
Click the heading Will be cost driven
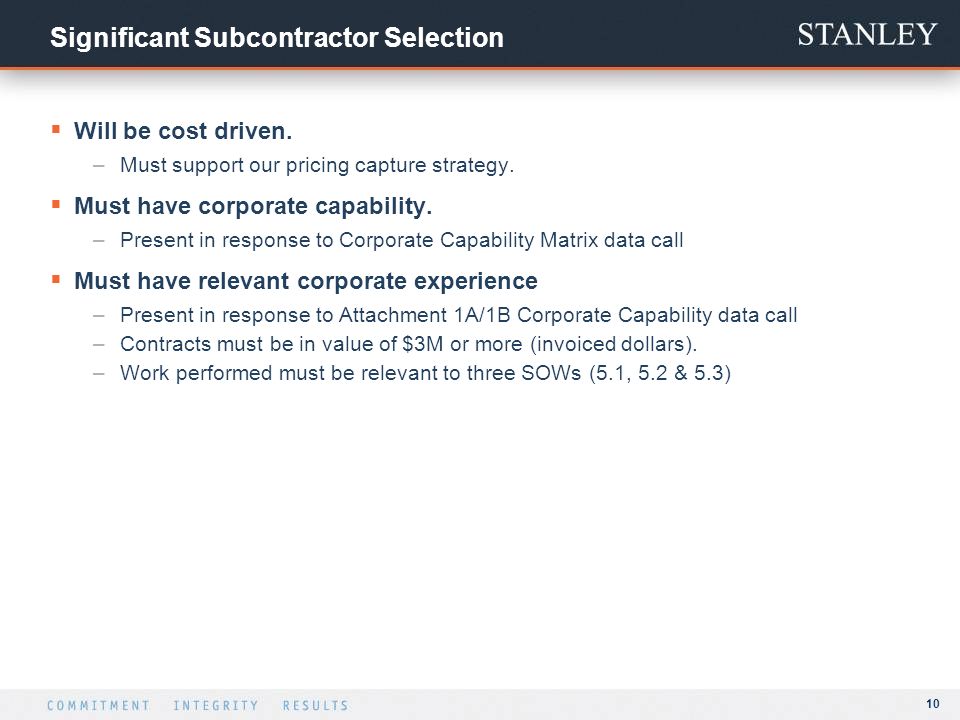(183, 131)
